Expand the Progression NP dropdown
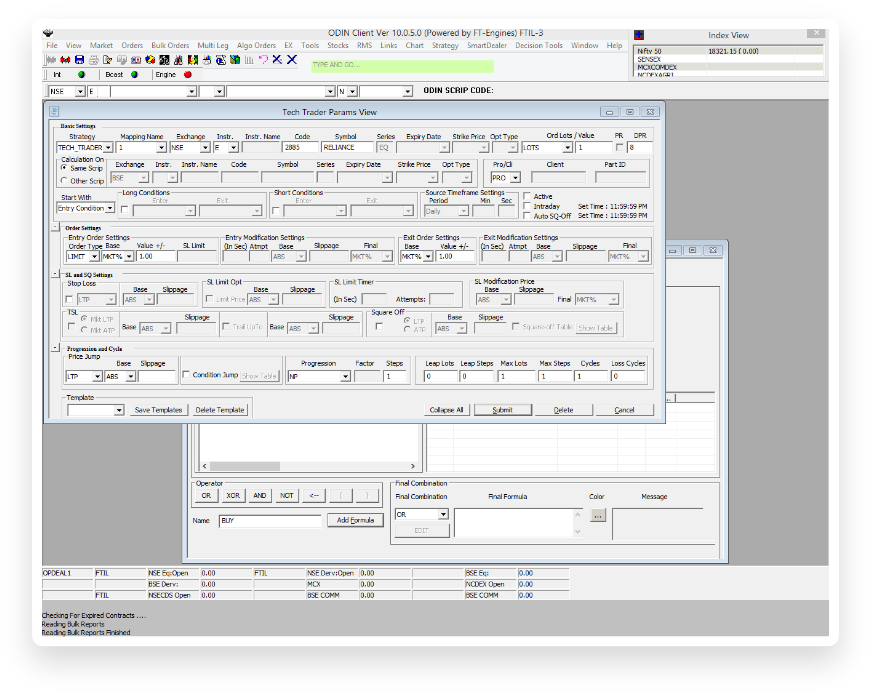The image size is (872, 692). pyautogui.click(x=345, y=377)
